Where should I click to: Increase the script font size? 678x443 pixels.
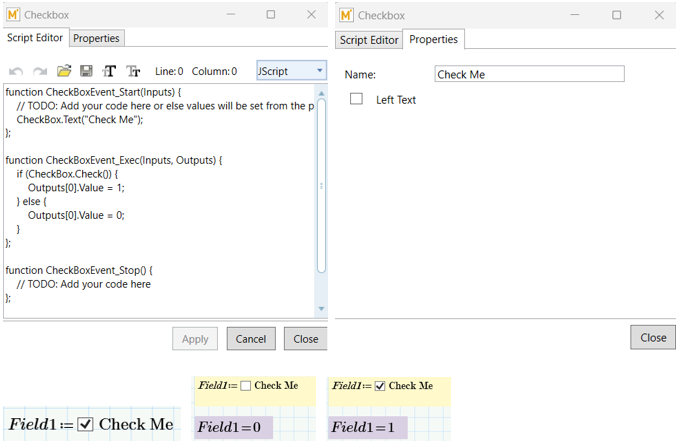(x=110, y=71)
